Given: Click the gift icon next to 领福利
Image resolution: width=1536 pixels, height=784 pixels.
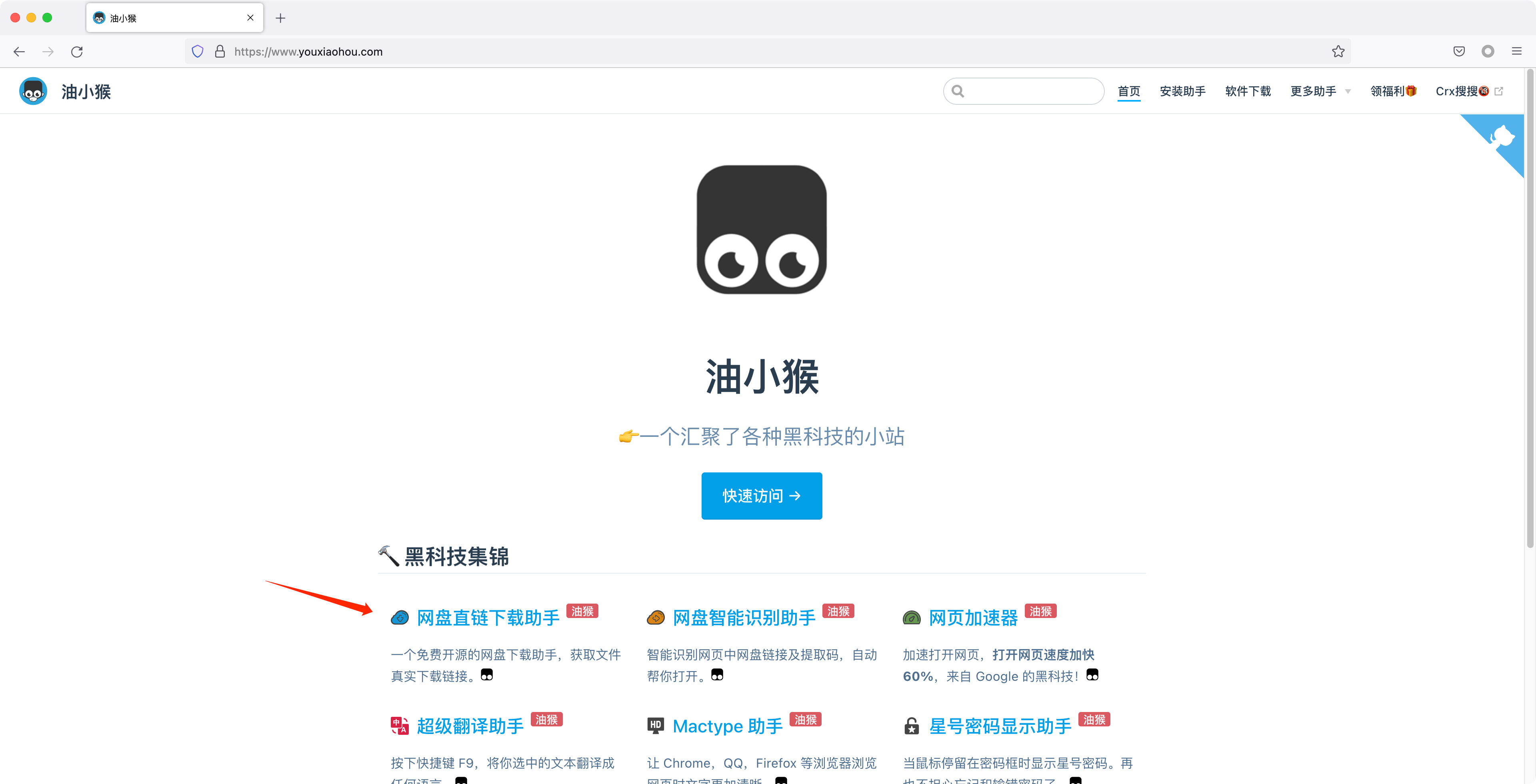Looking at the screenshot, I should [1411, 91].
